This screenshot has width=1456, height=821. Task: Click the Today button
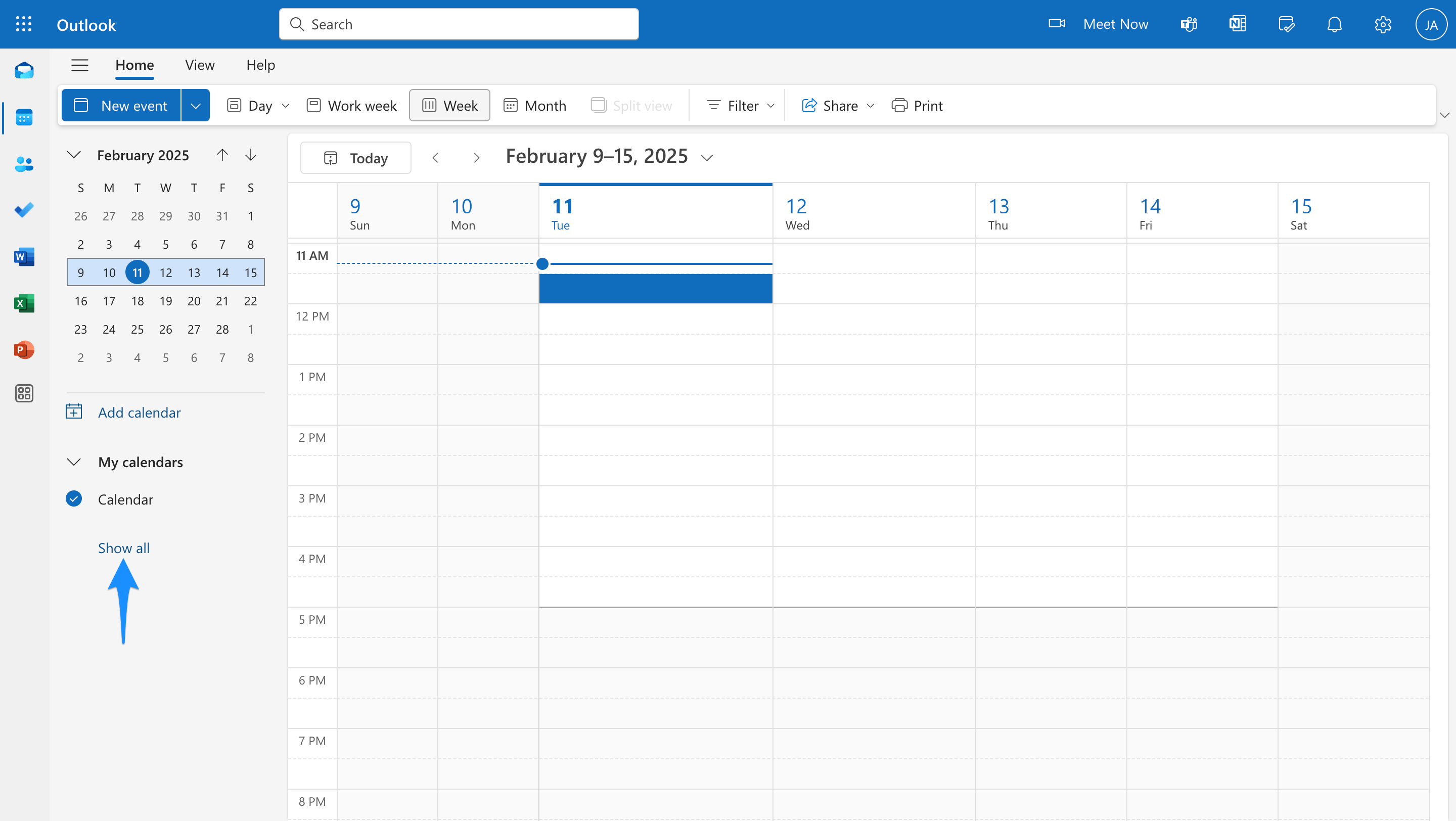355,158
